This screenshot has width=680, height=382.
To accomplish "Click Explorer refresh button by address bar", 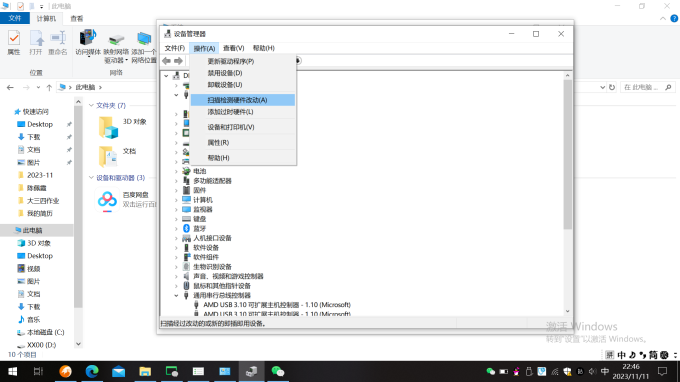I will coord(612,87).
